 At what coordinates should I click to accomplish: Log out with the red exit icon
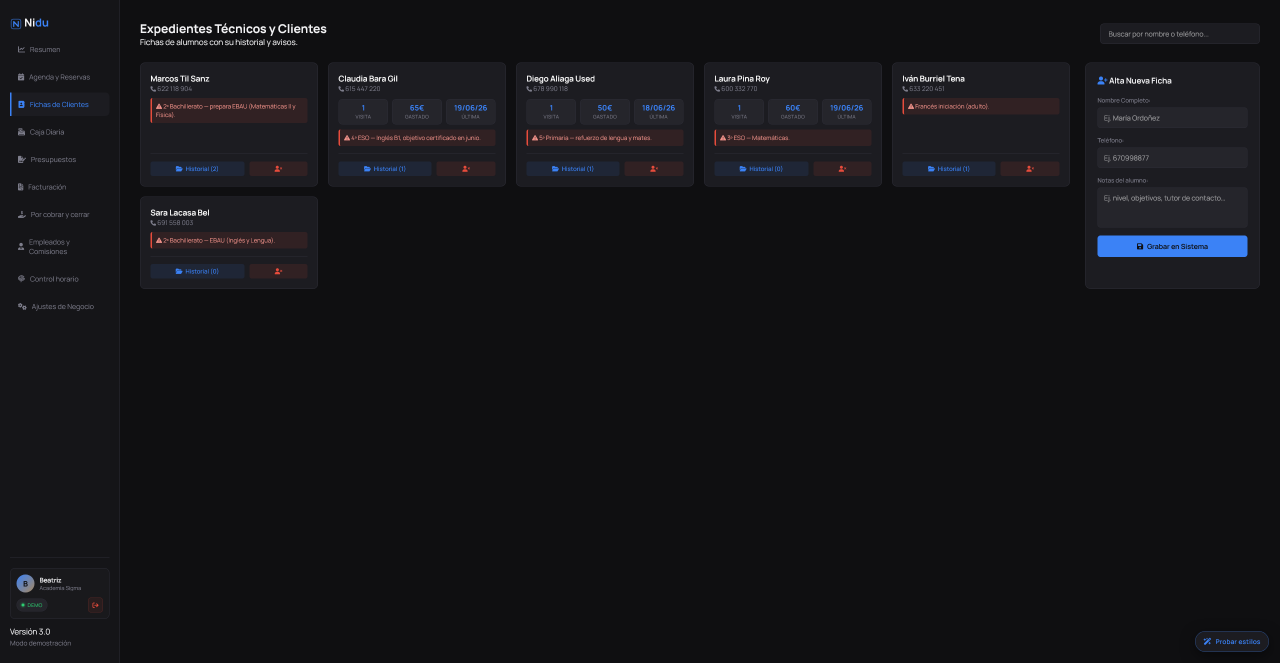pyautogui.click(x=95, y=604)
